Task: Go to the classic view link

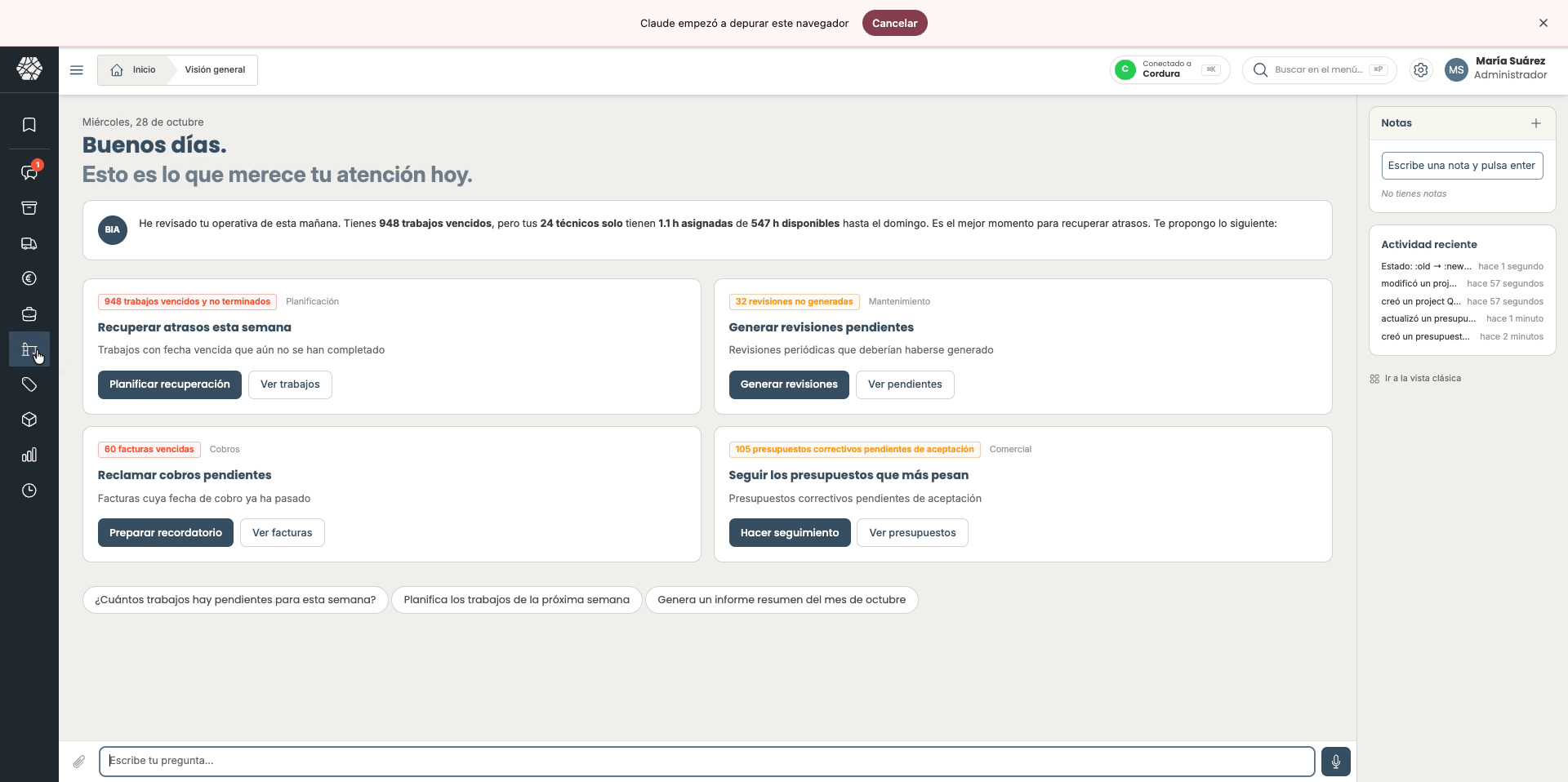Action: 1415,379
